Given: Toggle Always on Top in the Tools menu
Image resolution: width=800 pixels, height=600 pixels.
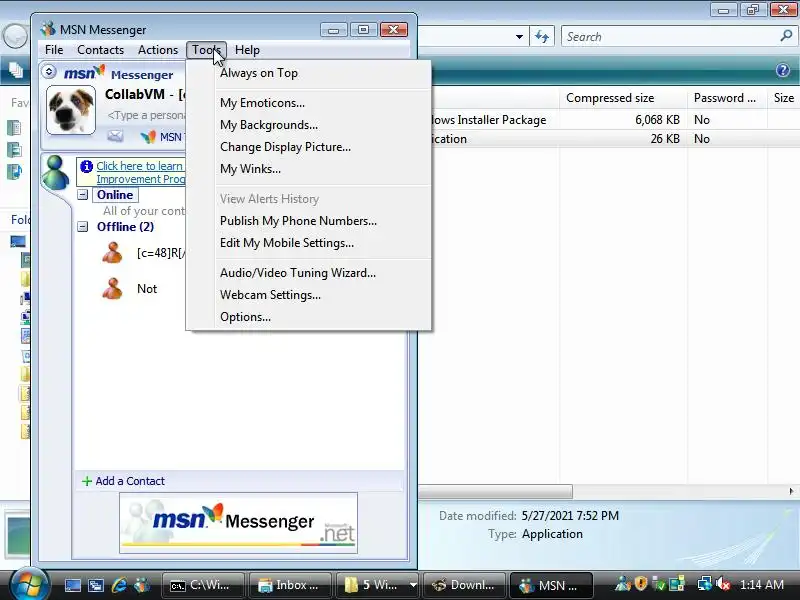Looking at the screenshot, I should pyautogui.click(x=309, y=73).
